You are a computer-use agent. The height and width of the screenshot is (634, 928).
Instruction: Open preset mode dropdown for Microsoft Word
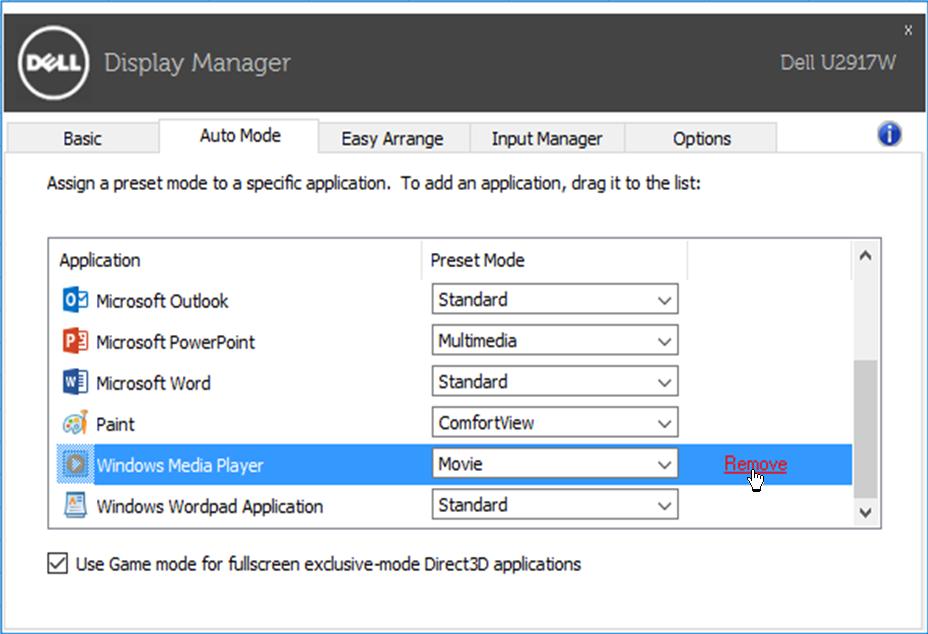coord(555,381)
